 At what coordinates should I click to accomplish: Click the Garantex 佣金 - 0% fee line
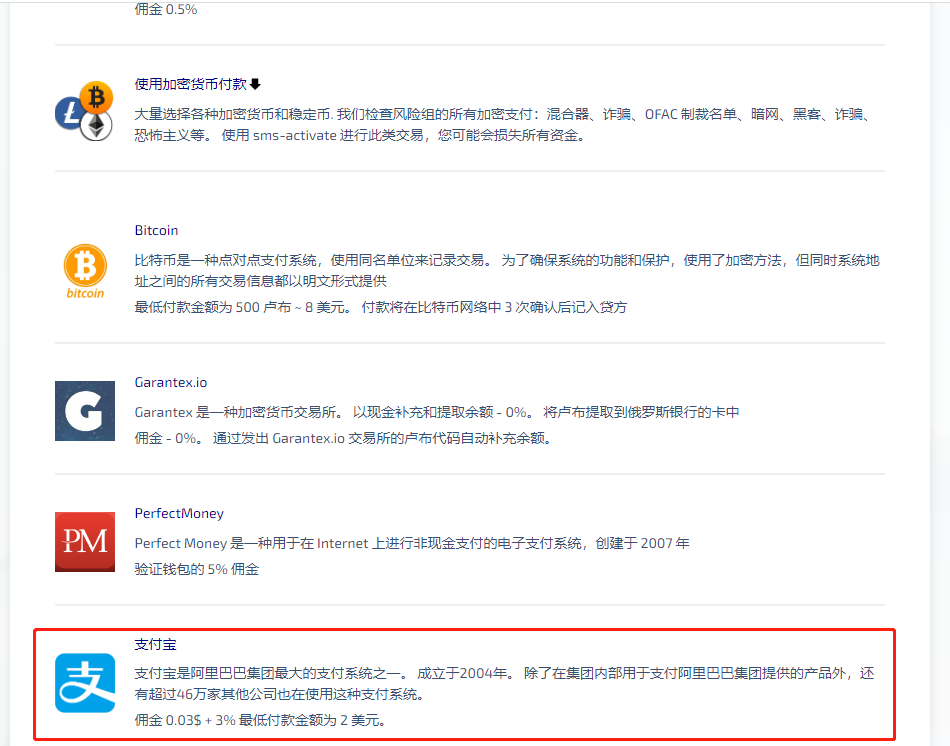(x=342, y=438)
